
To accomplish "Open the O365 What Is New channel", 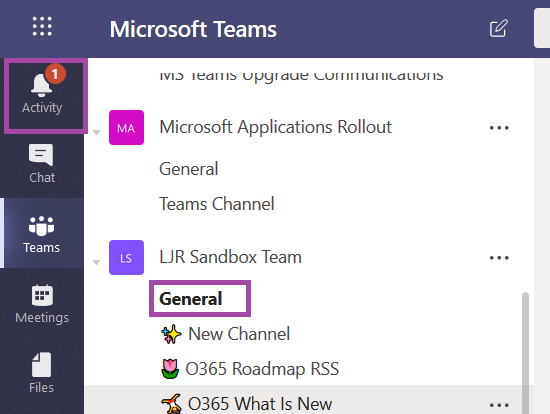I will pyautogui.click(x=246, y=403).
